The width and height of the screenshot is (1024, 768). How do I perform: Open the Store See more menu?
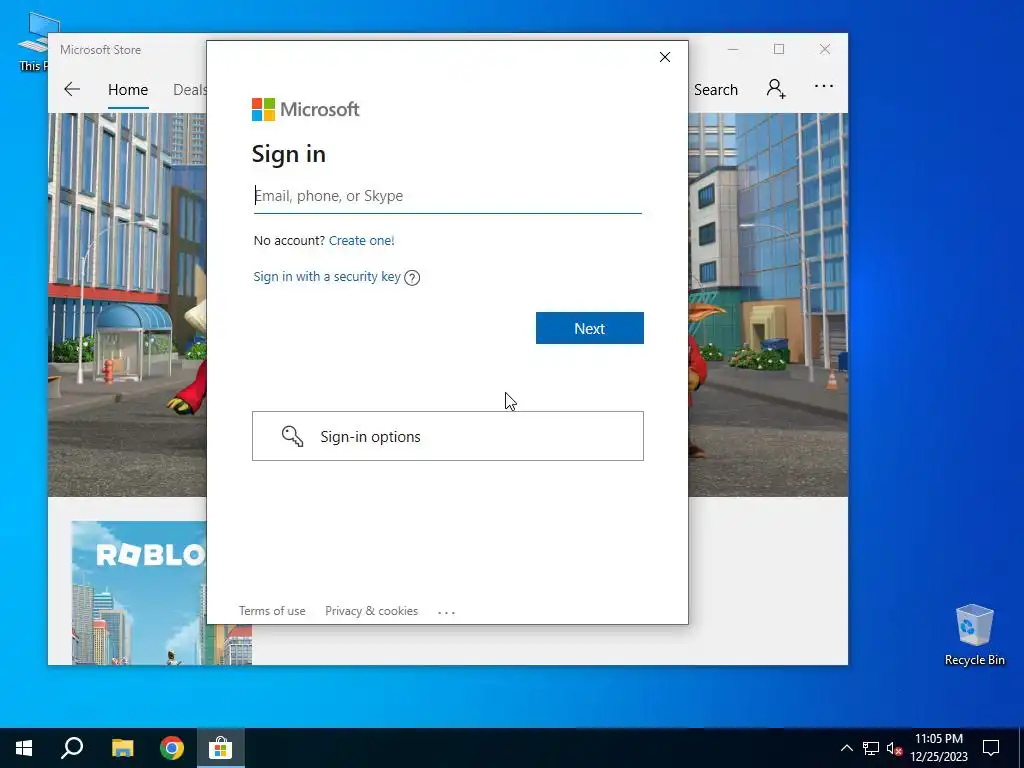pos(824,86)
